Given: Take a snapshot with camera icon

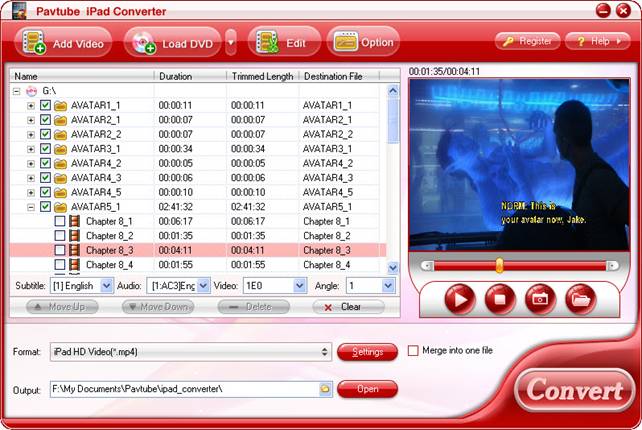Looking at the screenshot, I should pyautogui.click(x=540, y=299).
